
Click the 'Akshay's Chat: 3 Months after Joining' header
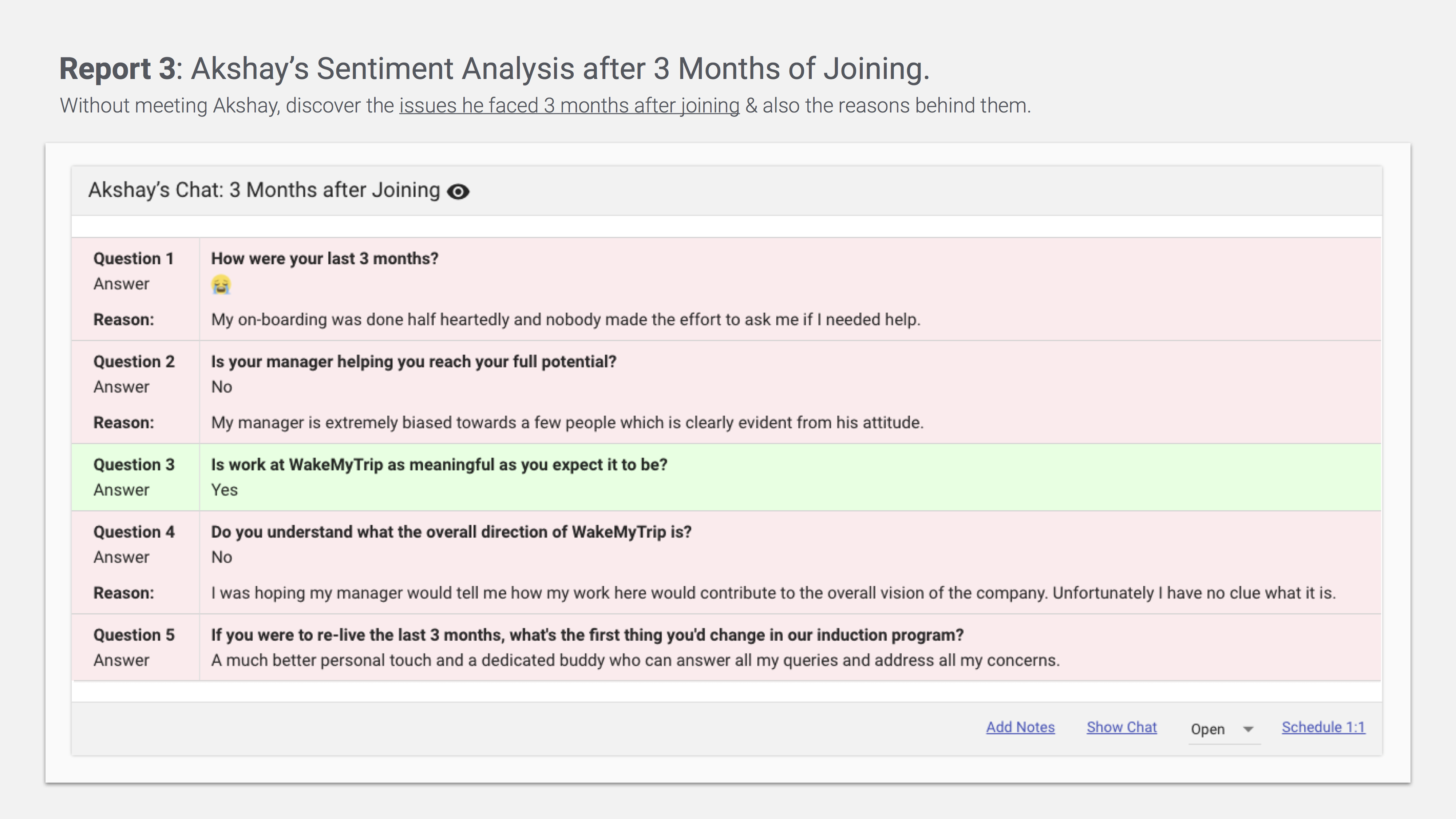264,190
